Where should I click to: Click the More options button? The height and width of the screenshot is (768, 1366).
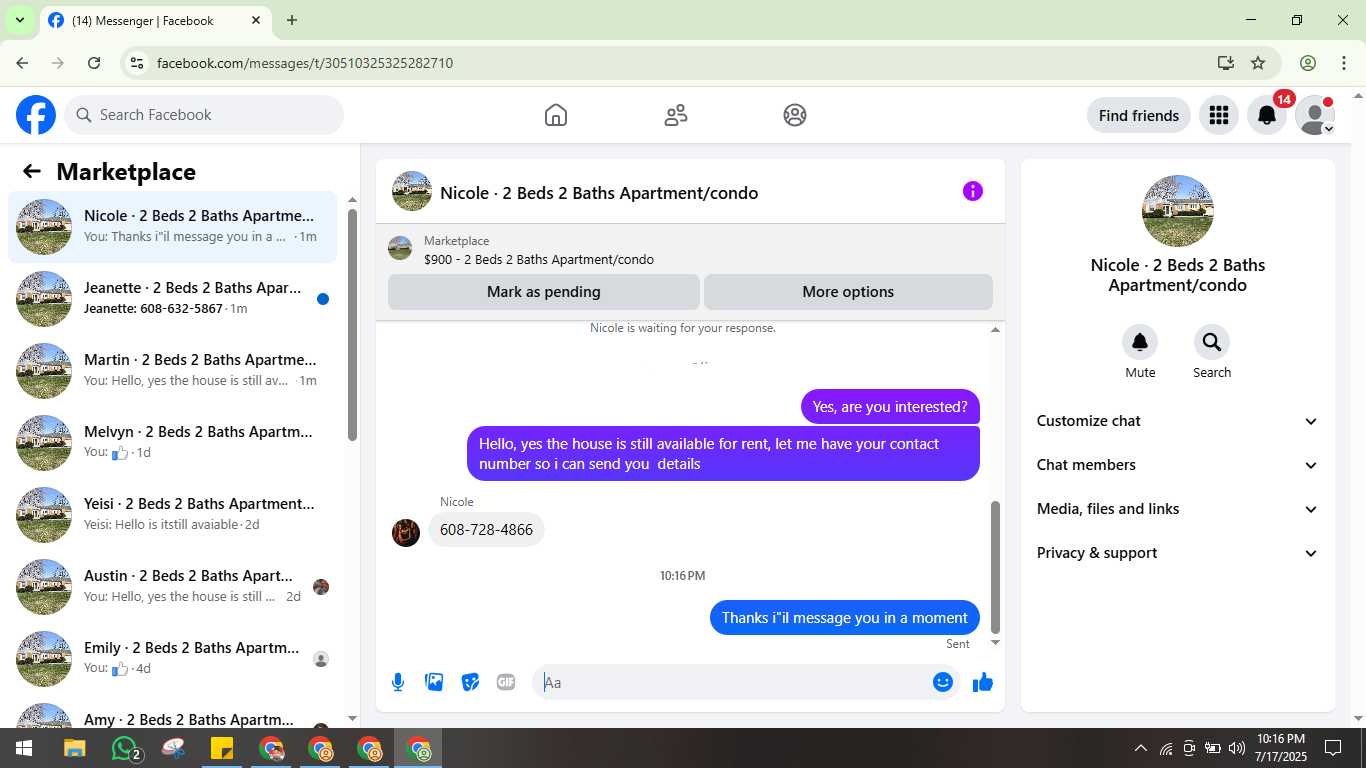click(848, 292)
